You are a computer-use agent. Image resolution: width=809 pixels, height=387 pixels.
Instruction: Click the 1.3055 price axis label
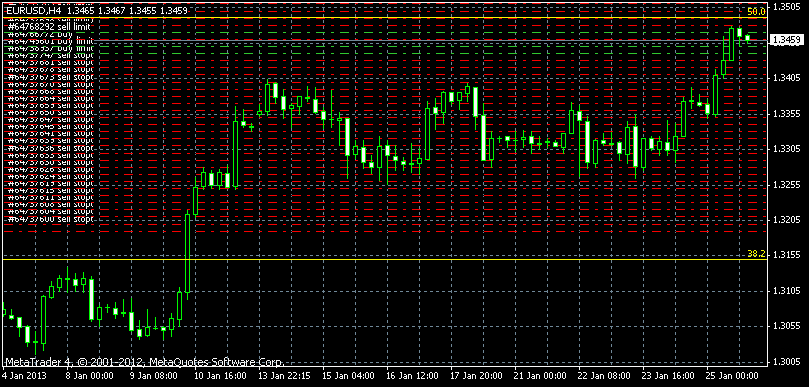tap(788, 326)
